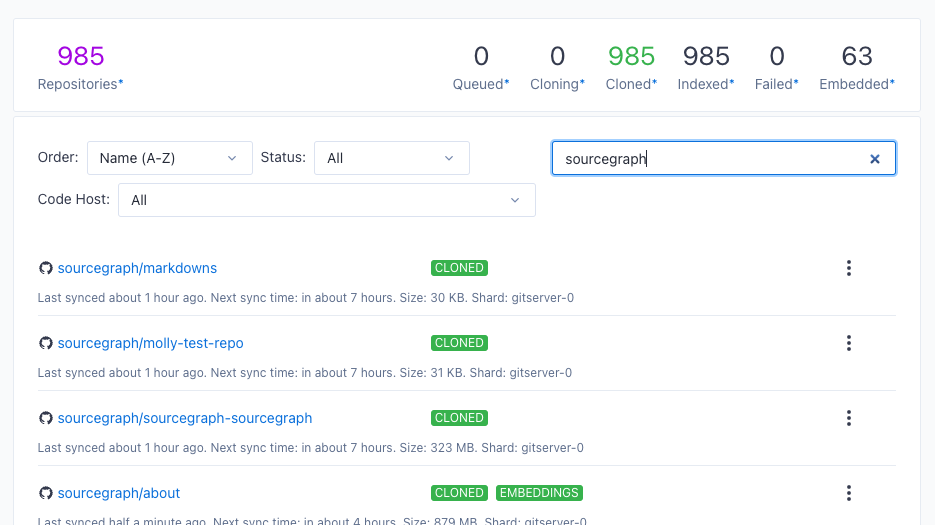Open the sourcegraph/sourcegraph-sourcegraph link
Image resolution: width=935 pixels, height=525 pixels.
185,418
